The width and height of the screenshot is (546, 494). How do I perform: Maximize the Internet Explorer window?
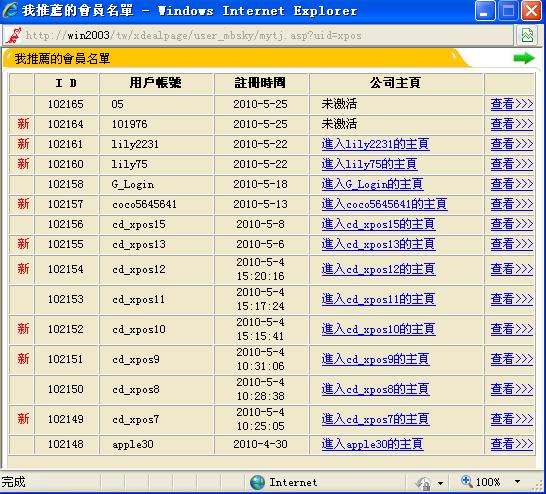pyautogui.click(x=508, y=11)
